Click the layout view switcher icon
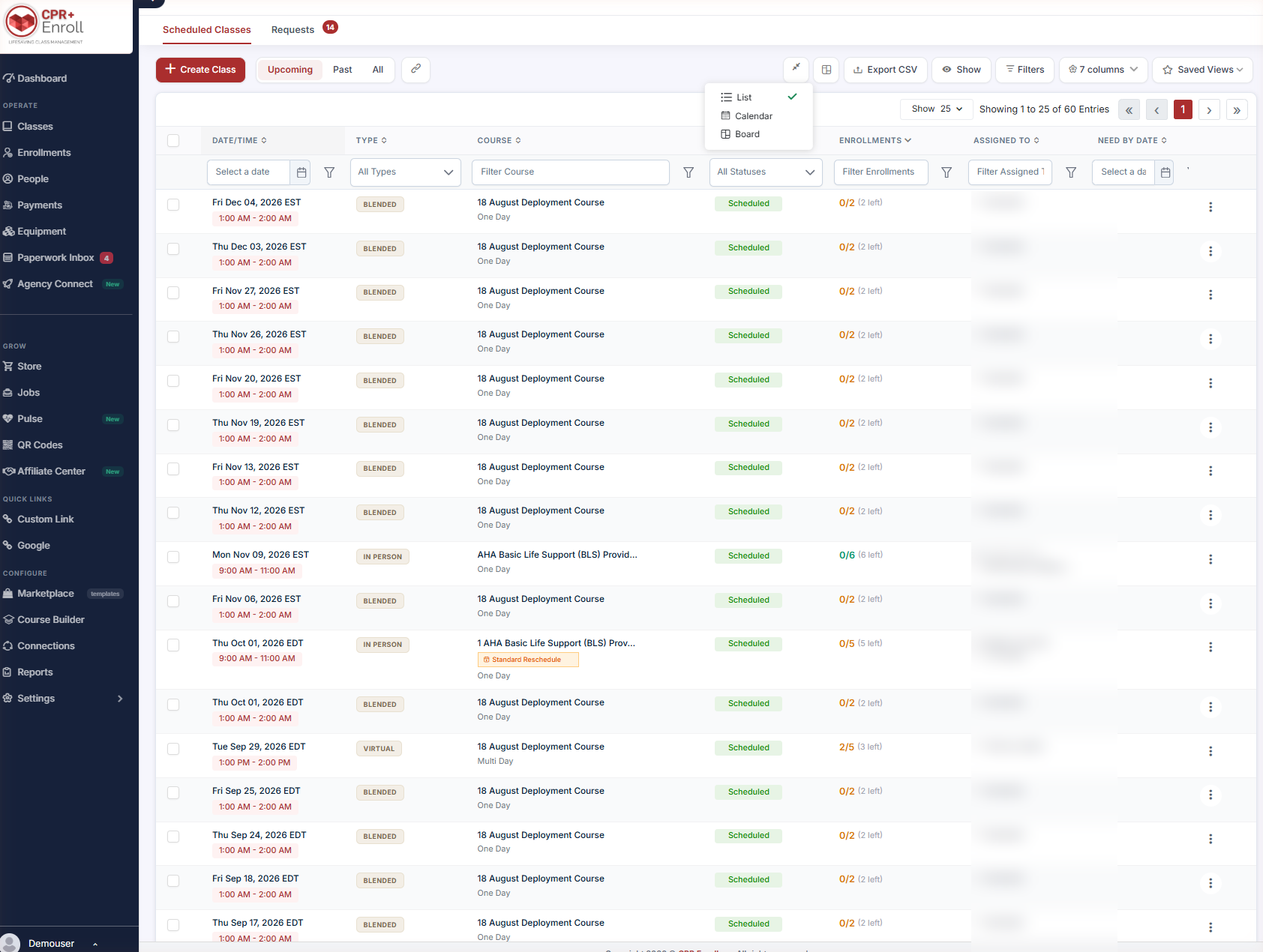The image size is (1263, 952). click(826, 69)
